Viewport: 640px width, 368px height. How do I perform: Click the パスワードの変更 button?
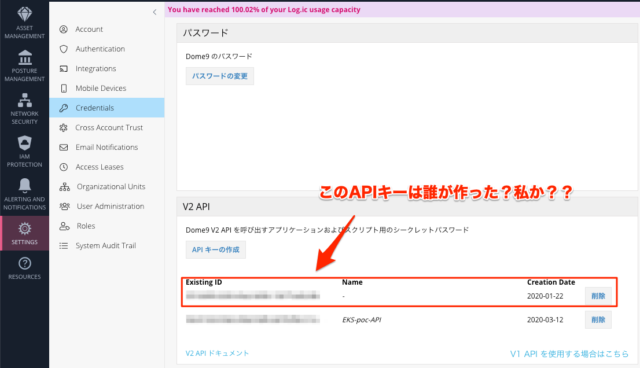(220, 76)
